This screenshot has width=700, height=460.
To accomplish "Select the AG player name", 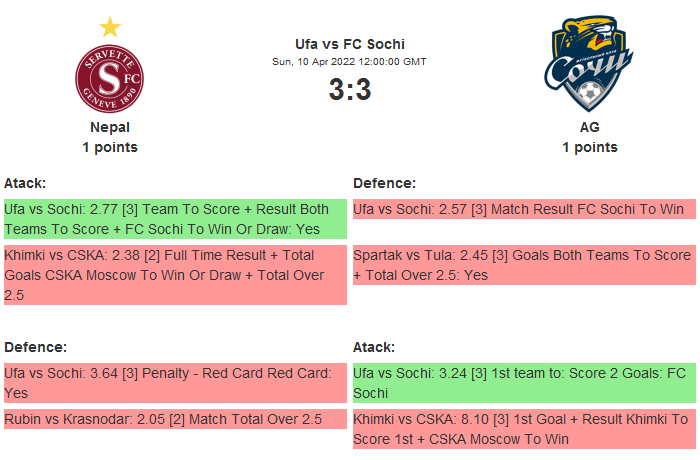I will [x=589, y=127].
